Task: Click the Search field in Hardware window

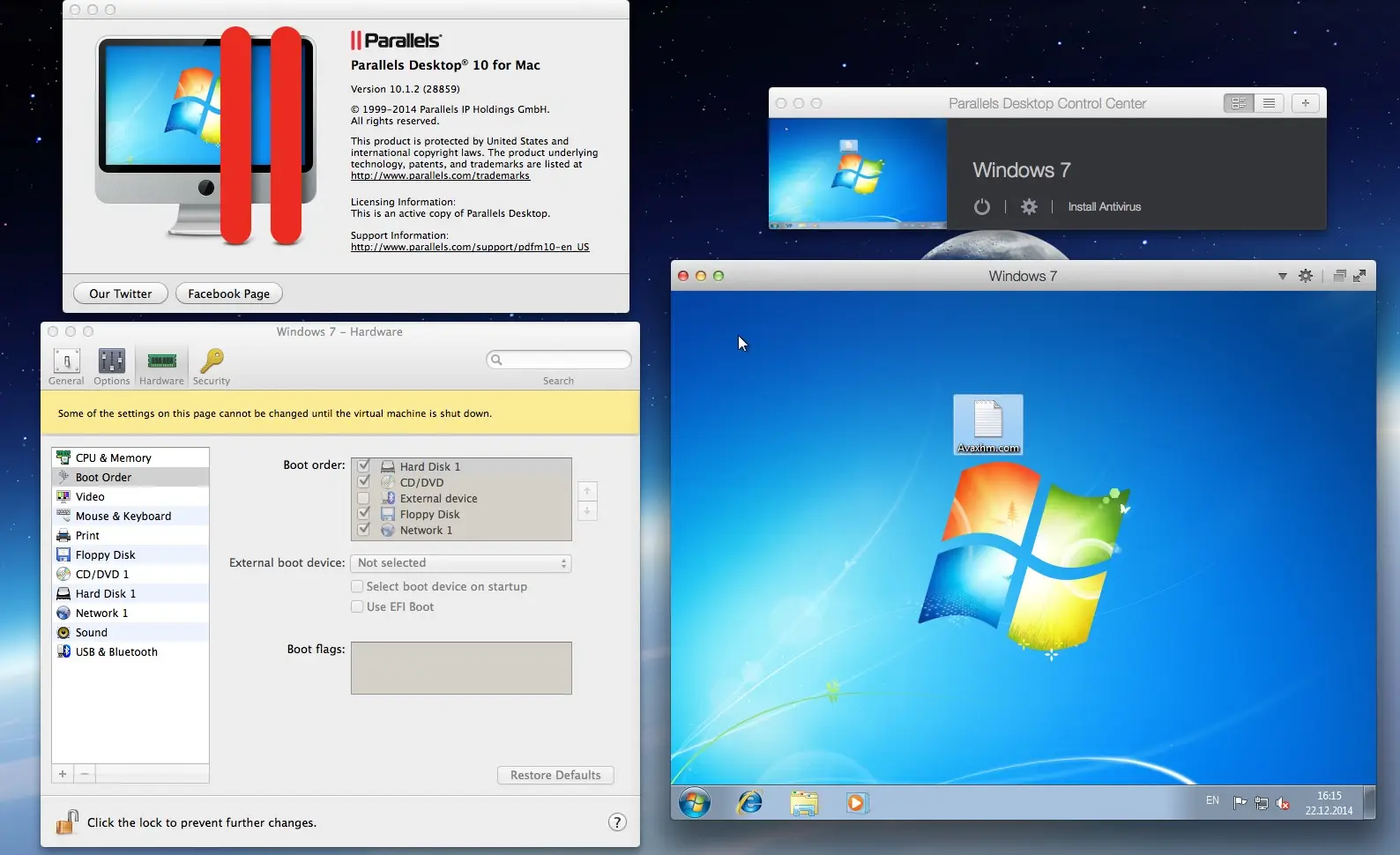Action: (559, 360)
